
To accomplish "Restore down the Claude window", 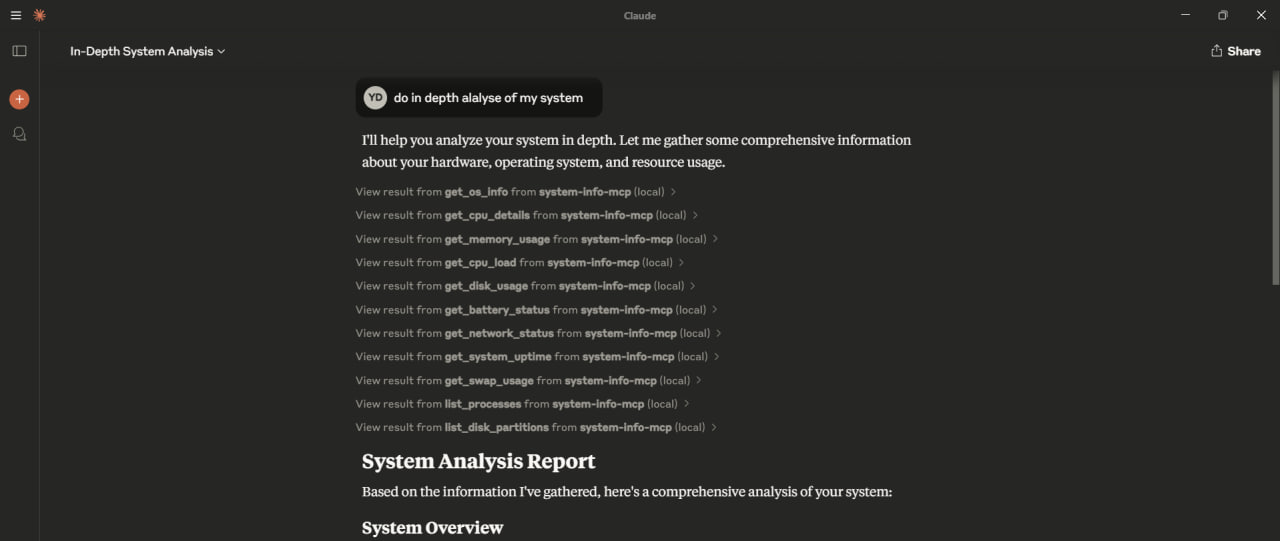I will (1222, 15).
